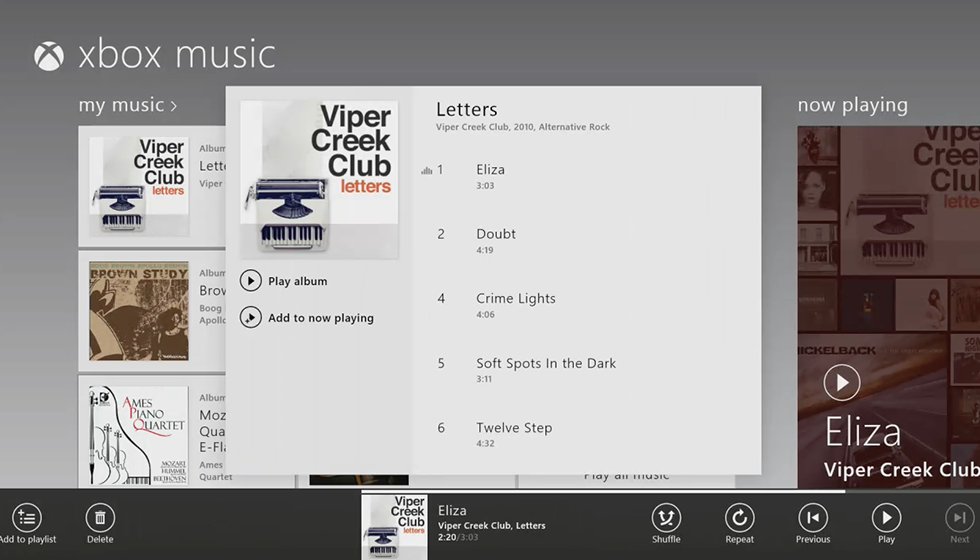Skip back with the Previous button
980x560 pixels.
pos(813,517)
